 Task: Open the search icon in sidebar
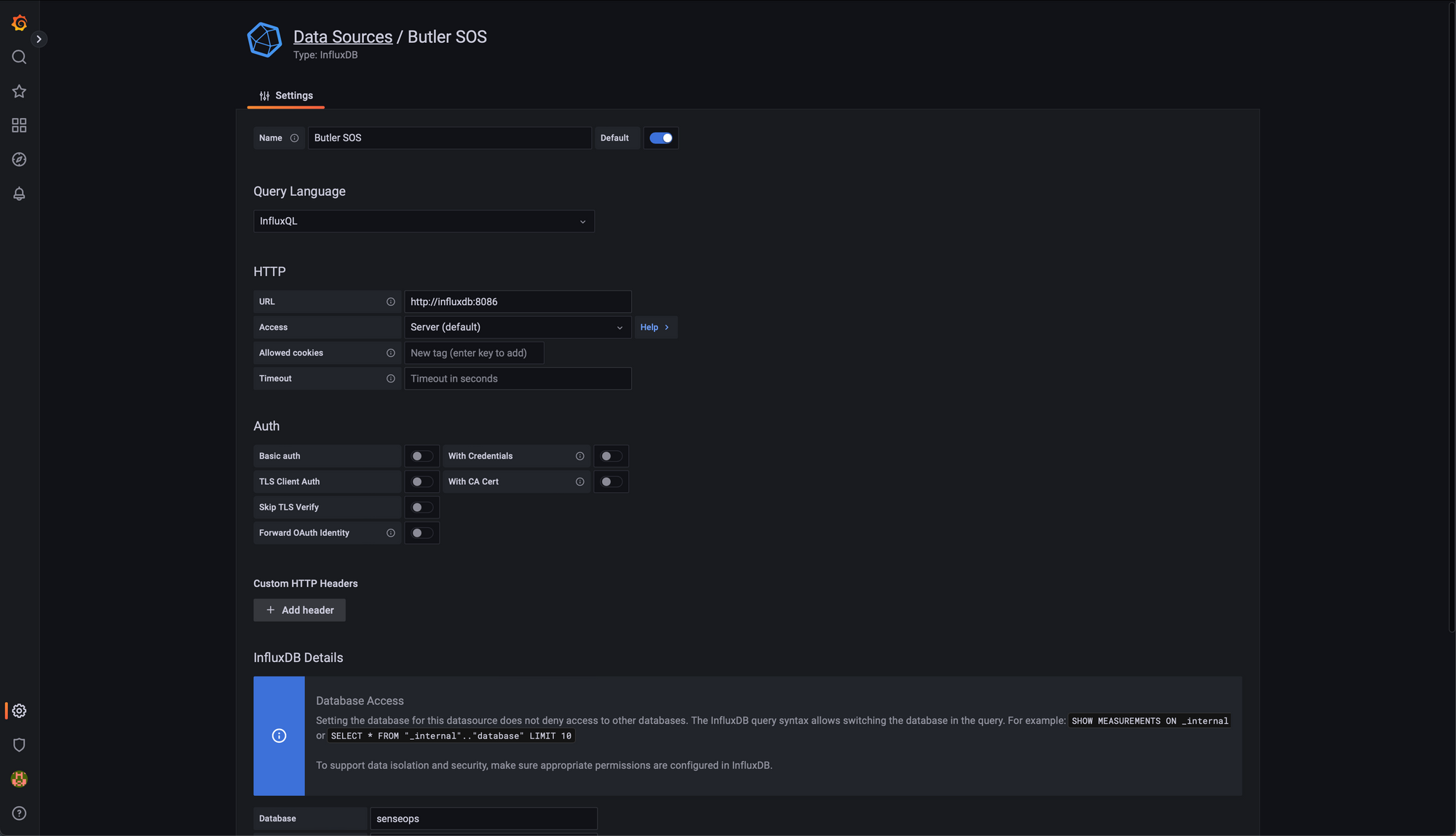[20, 58]
